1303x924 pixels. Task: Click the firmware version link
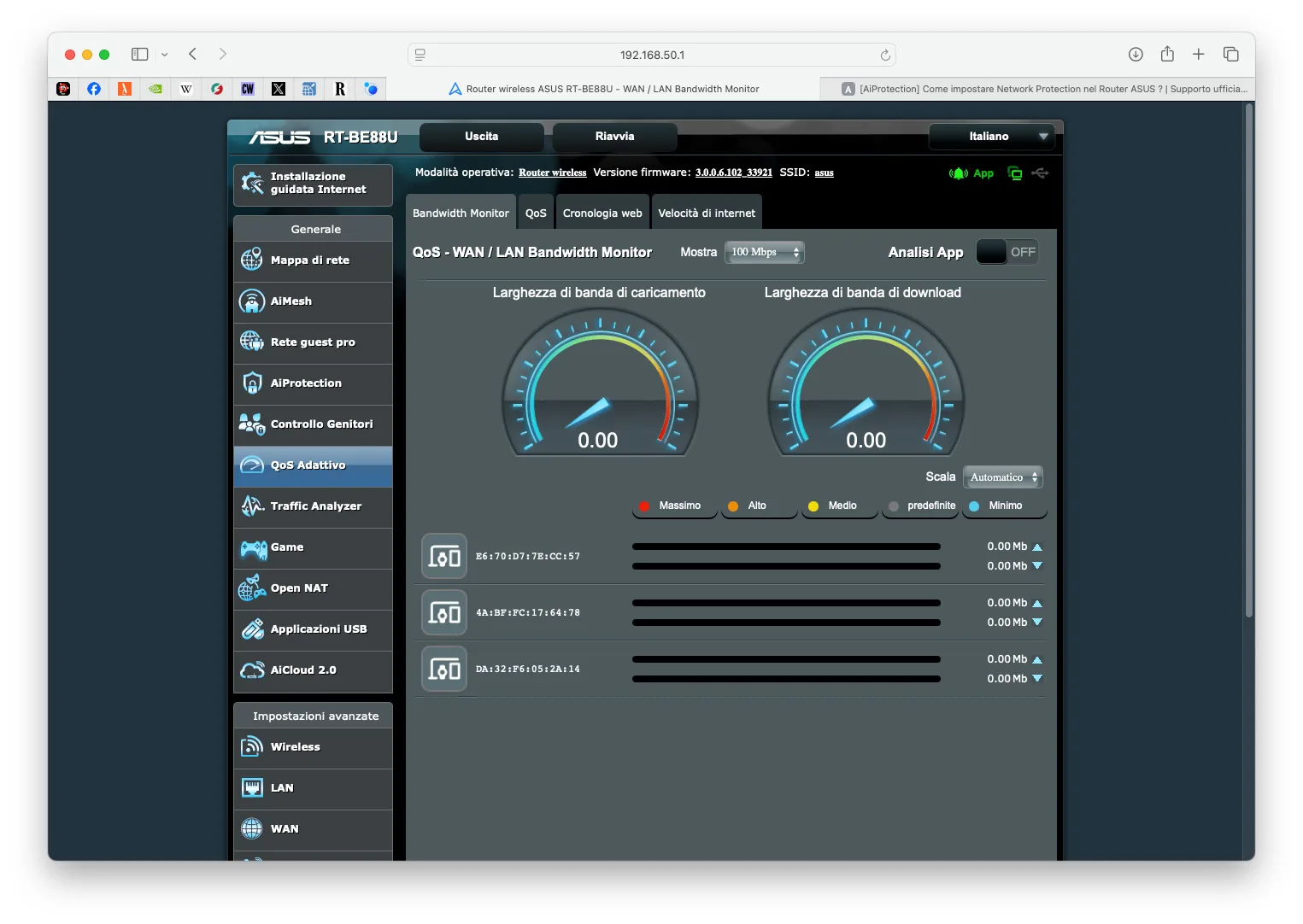pyautogui.click(x=733, y=173)
